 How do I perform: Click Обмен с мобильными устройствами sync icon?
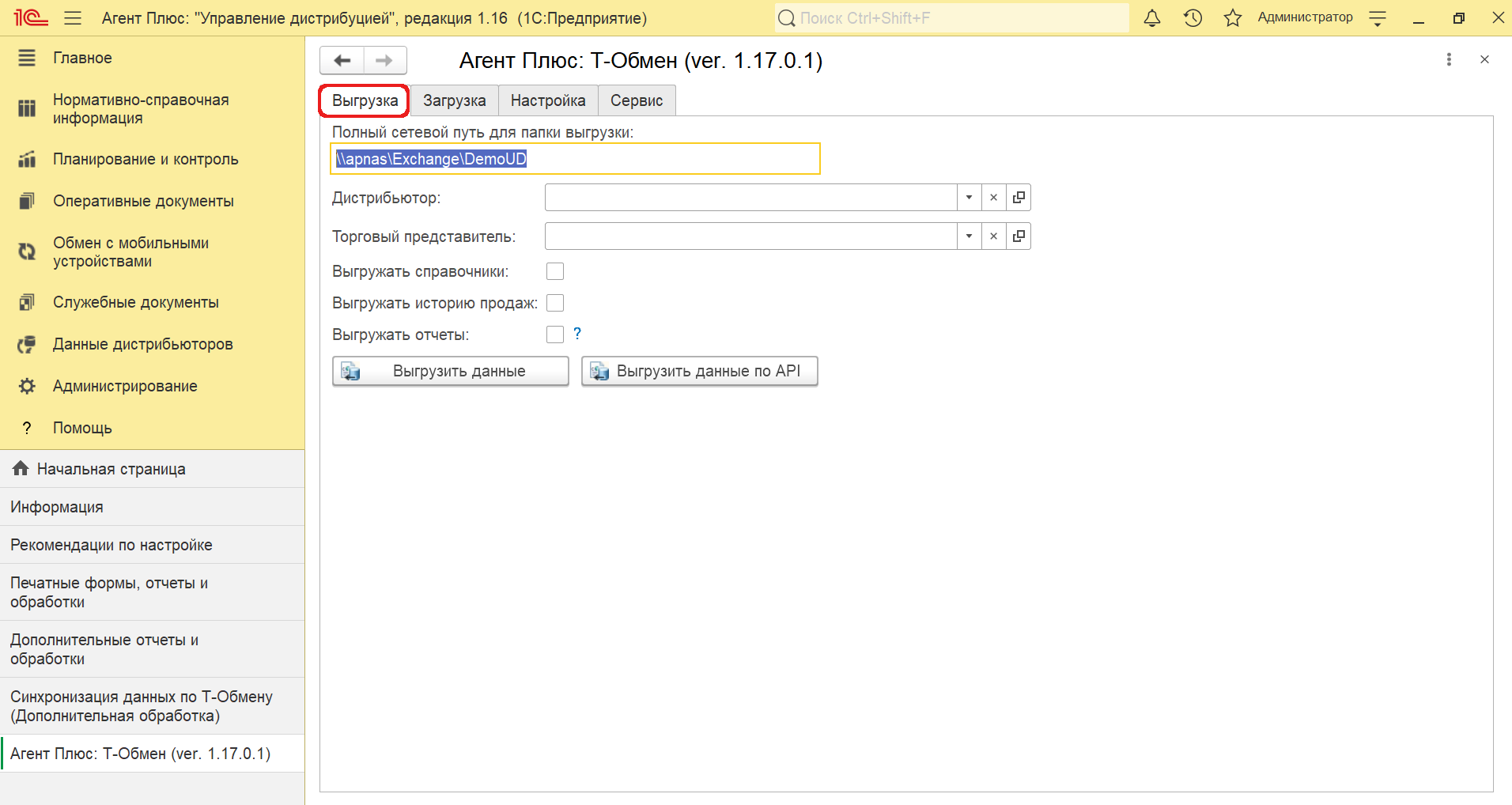[x=27, y=251]
